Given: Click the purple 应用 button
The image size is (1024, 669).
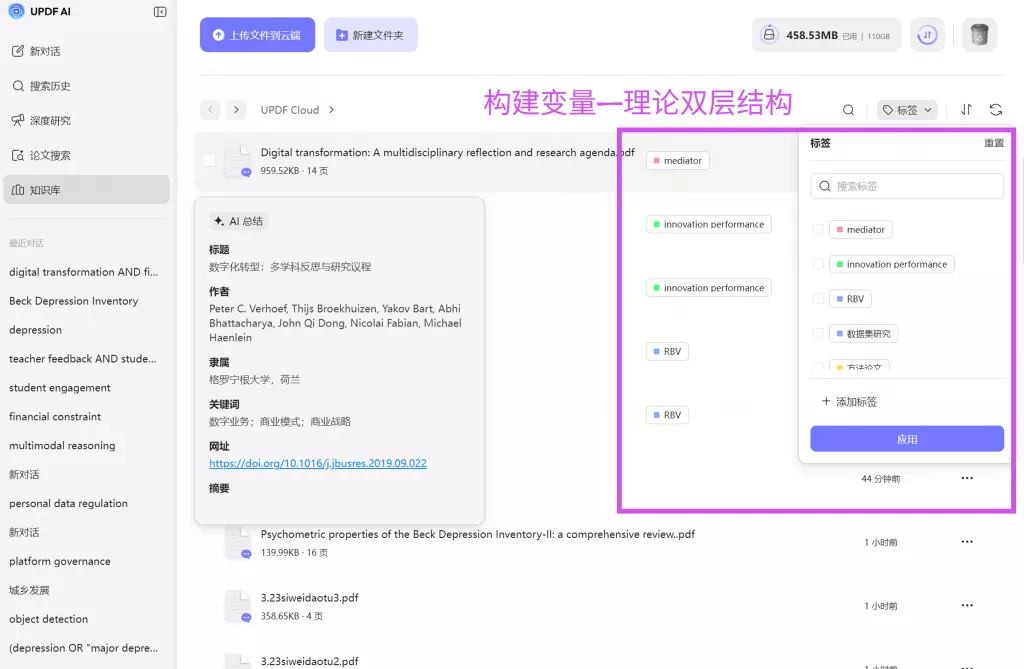Looking at the screenshot, I should point(906,439).
